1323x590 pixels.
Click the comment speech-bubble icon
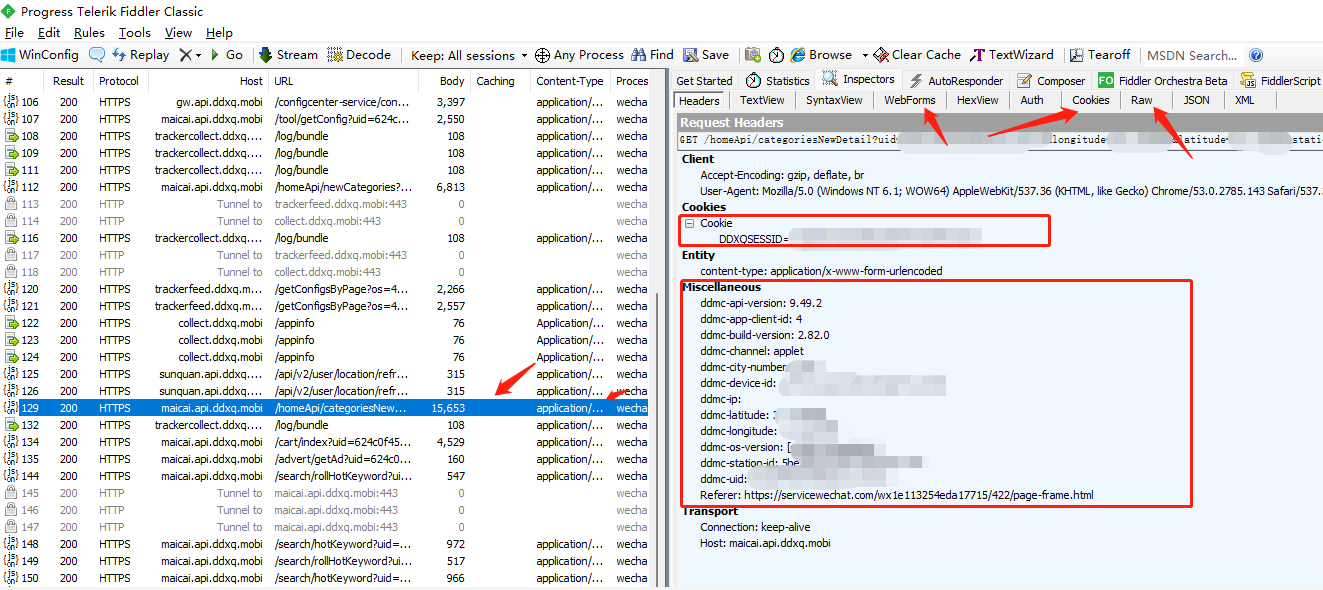point(97,55)
